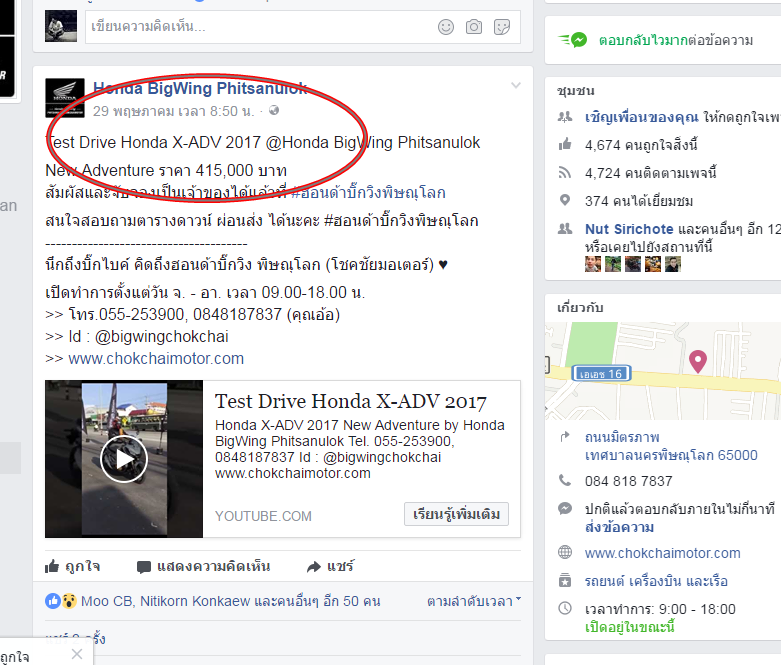The width and height of the screenshot is (781, 665).
Task: Close the ถูกใจ popup at bottom left
Action: (x=77, y=654)
